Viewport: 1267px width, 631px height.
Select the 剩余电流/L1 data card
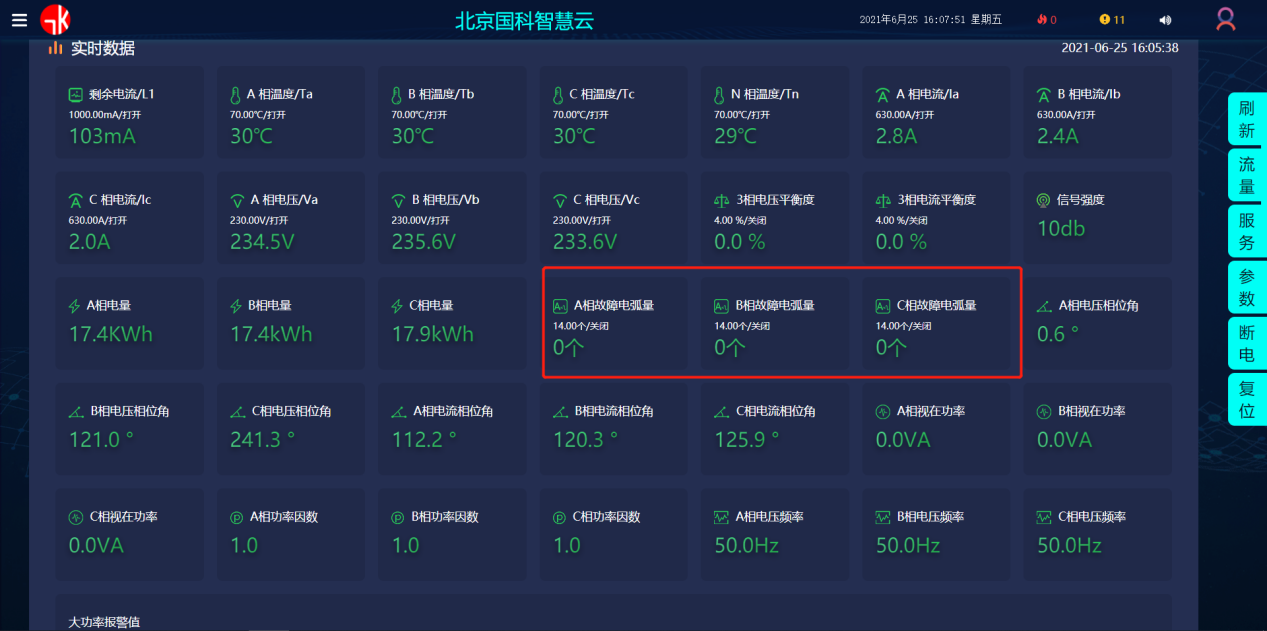click(x=129, y=112)
